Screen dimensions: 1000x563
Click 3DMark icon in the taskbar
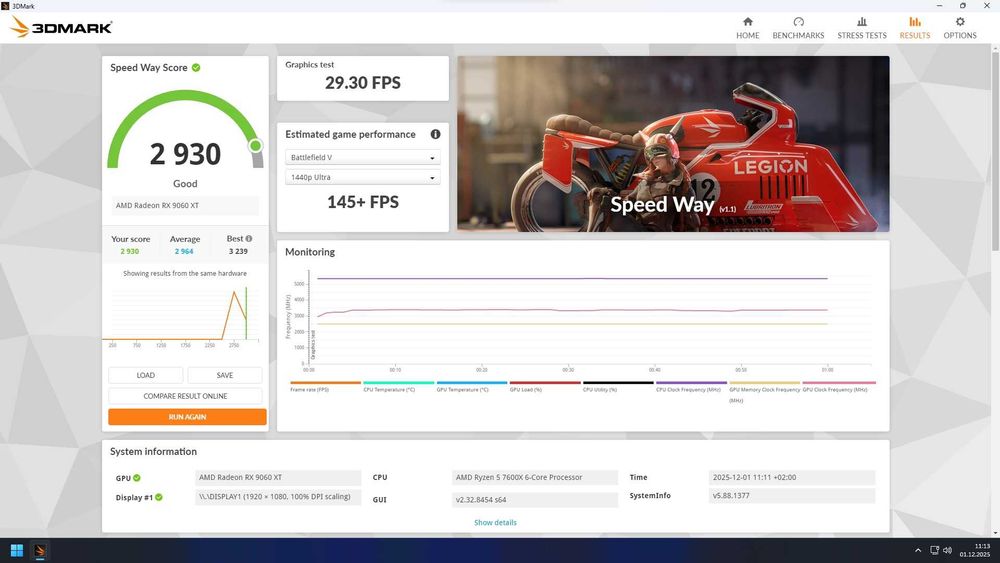40,550
